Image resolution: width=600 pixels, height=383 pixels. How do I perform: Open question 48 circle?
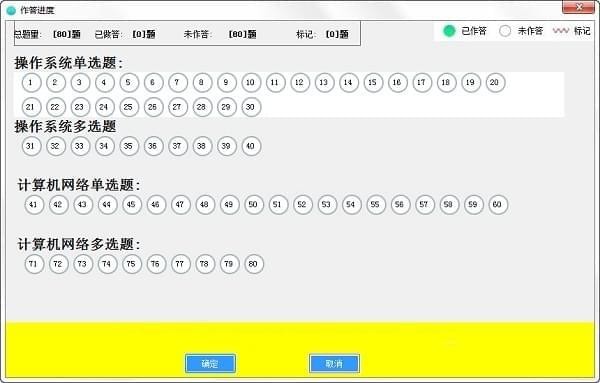(205, 205)
